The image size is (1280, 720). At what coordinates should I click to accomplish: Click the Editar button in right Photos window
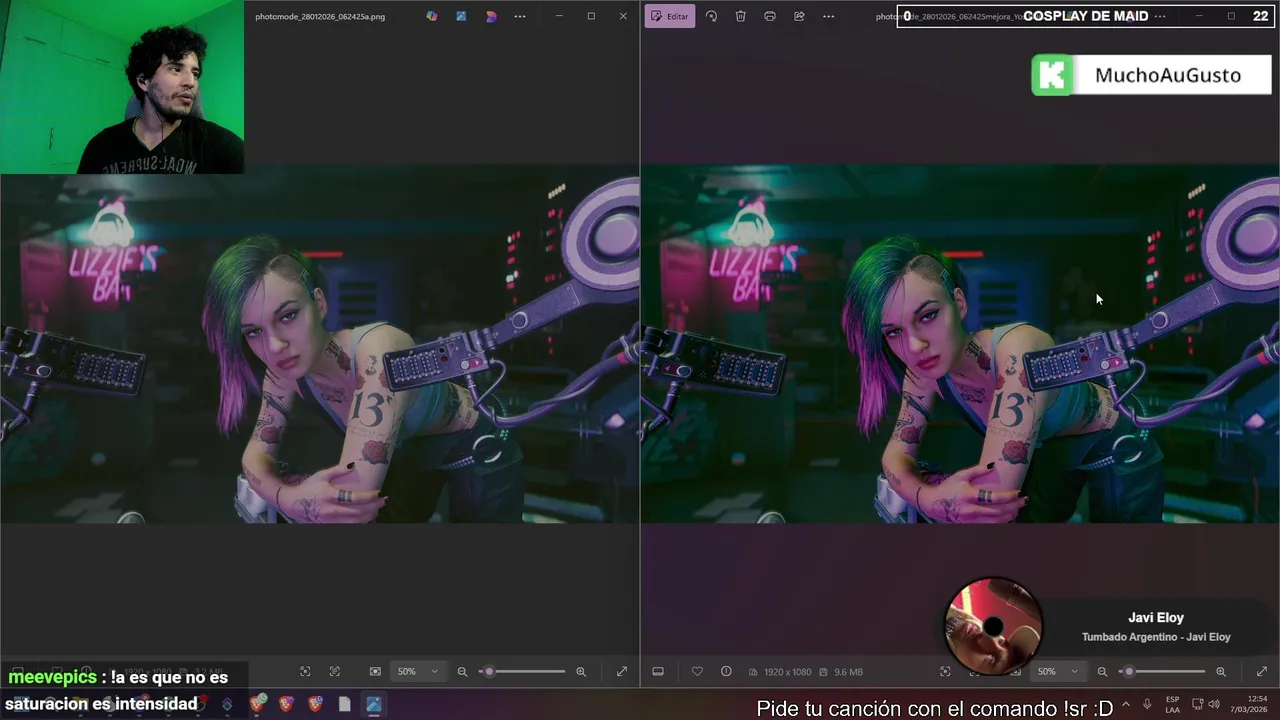tap(670, 16)
